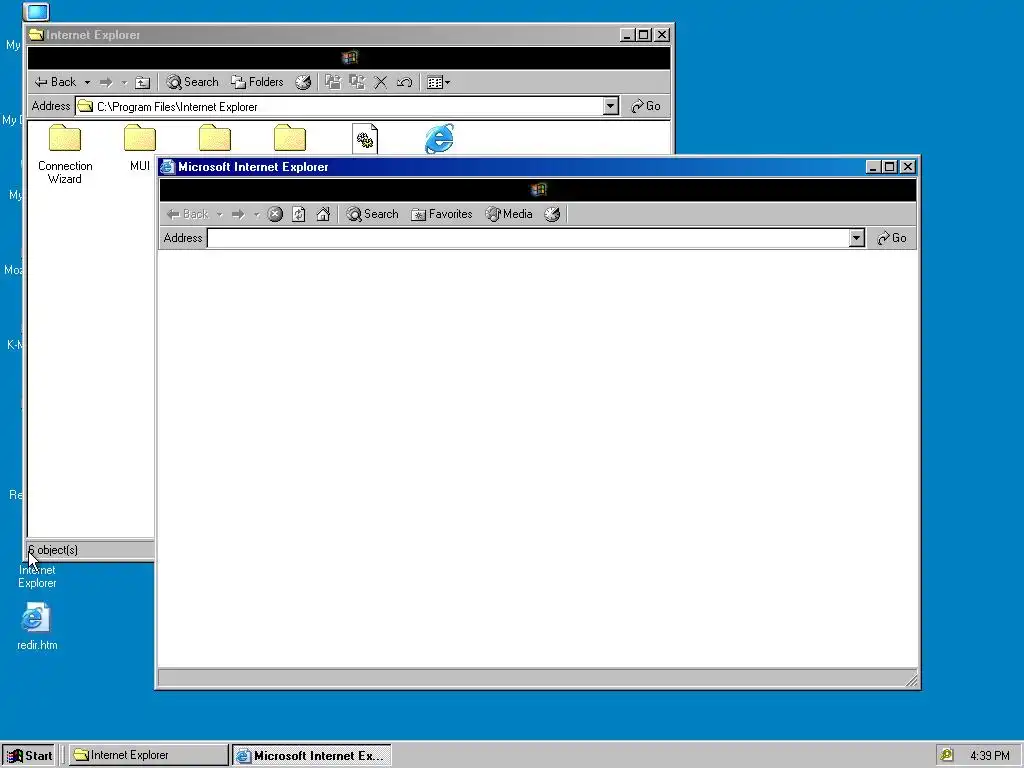
Task: Open Favorites in the browser toolbar
Action: (x=441, y=214)
